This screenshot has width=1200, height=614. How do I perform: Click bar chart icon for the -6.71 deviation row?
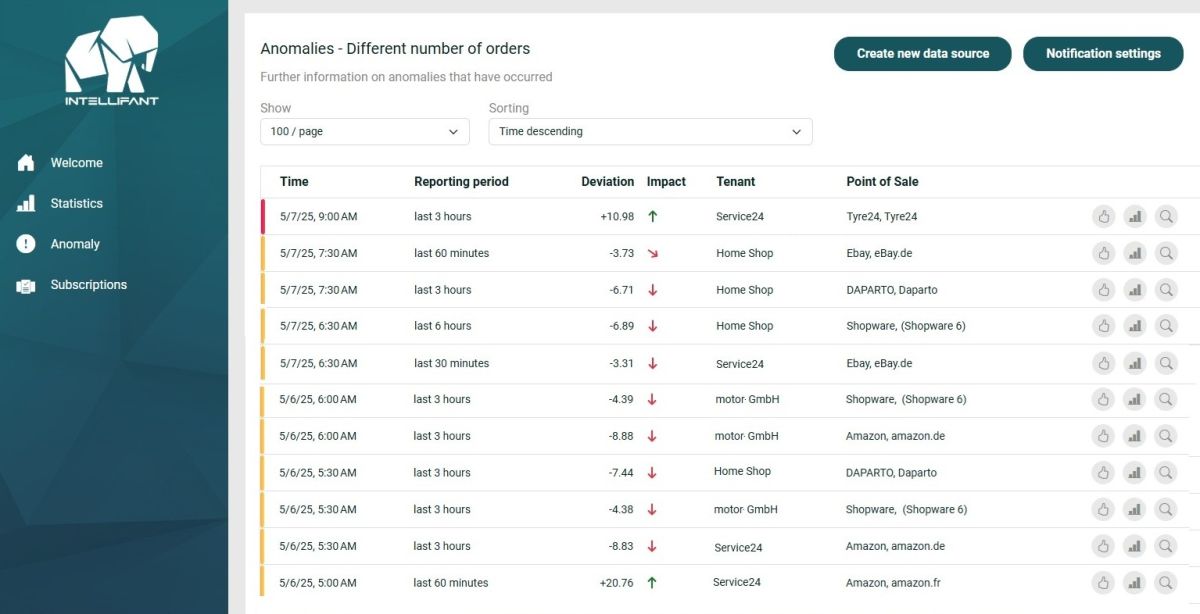(x=1134, y=290)
